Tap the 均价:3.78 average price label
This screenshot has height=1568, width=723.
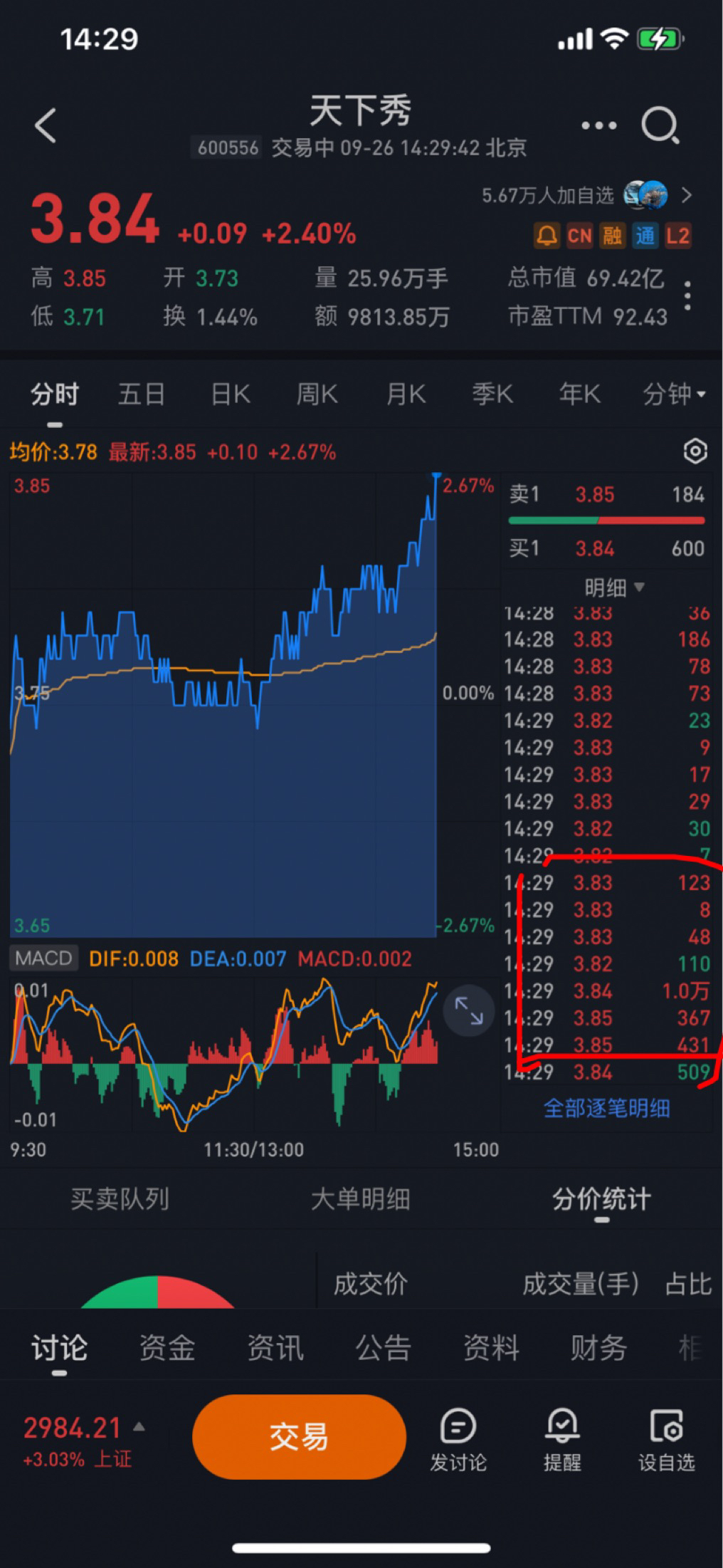click(x=53, y=452)
